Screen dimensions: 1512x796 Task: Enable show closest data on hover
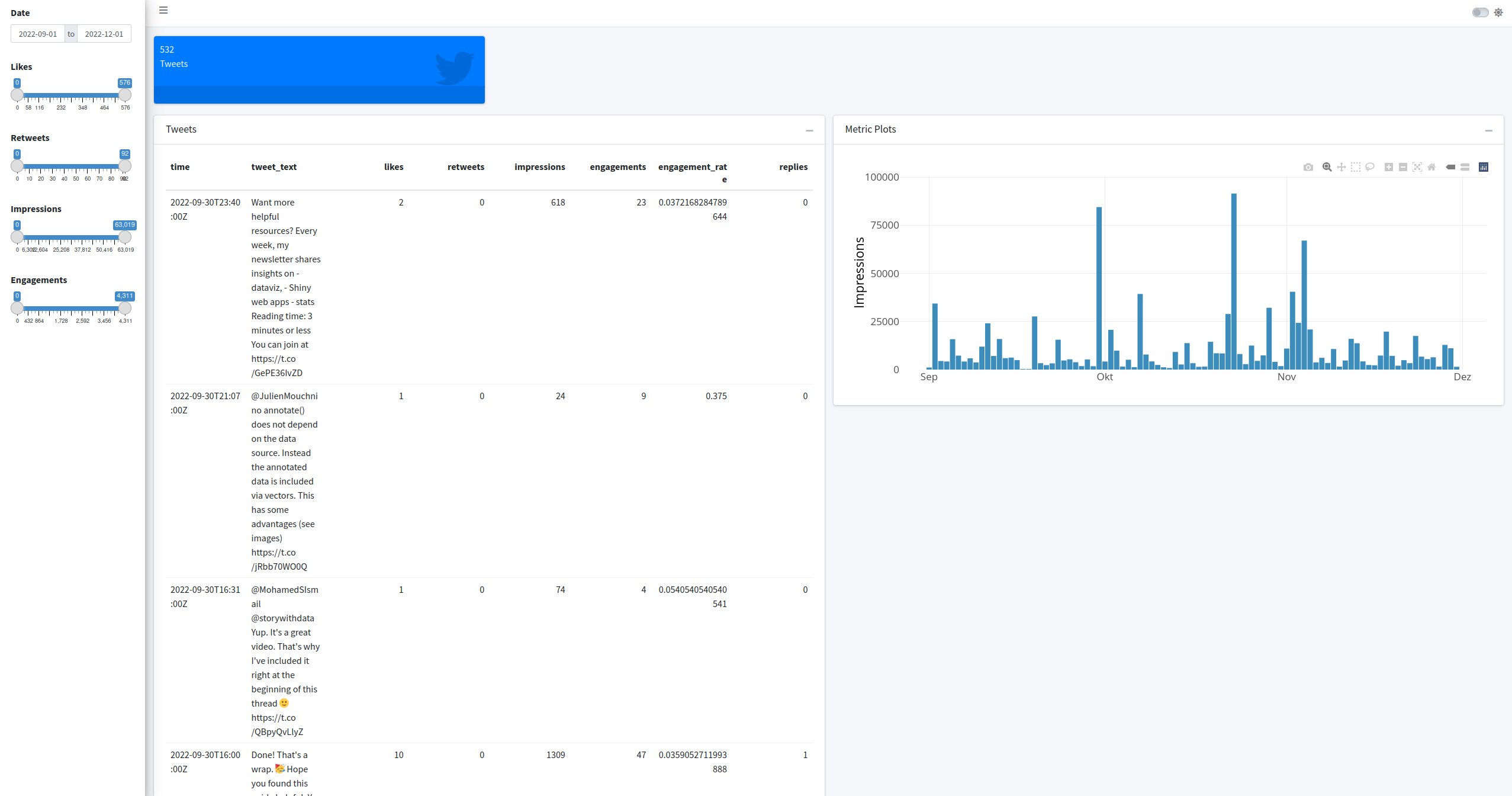[x=1463, y=167]
